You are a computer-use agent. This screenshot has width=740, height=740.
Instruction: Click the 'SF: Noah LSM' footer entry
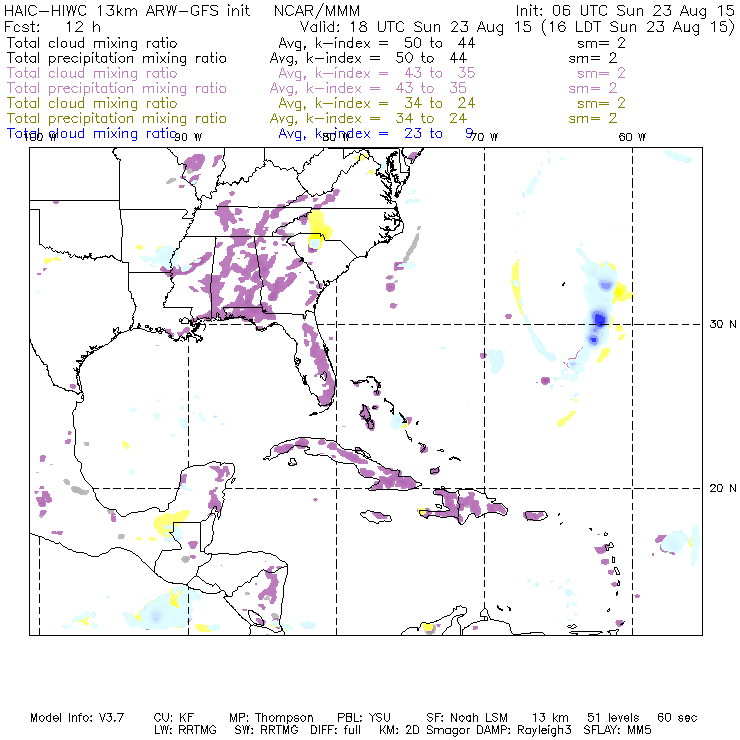[x=467, y=718]
